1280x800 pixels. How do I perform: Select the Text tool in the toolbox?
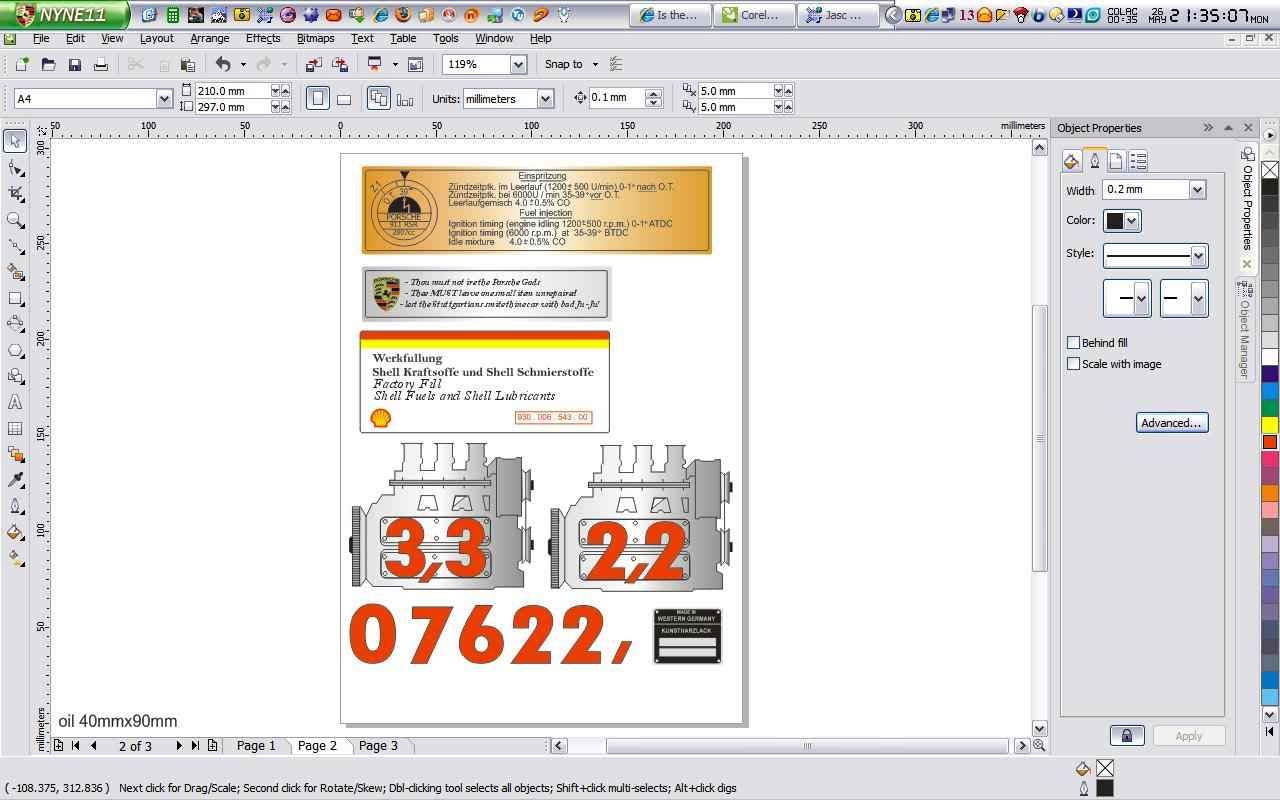(x=15, y=402)
